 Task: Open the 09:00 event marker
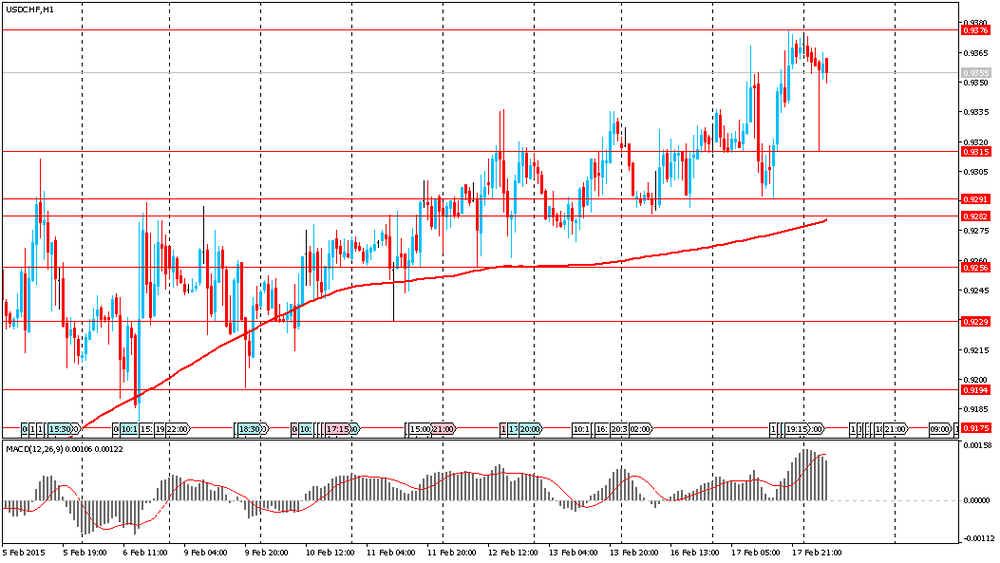point(939,429)
